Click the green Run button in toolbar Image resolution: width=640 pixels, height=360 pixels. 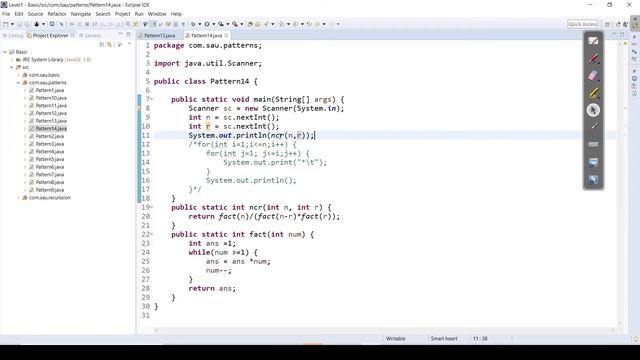pyautogui.click(x=207, y=24)
